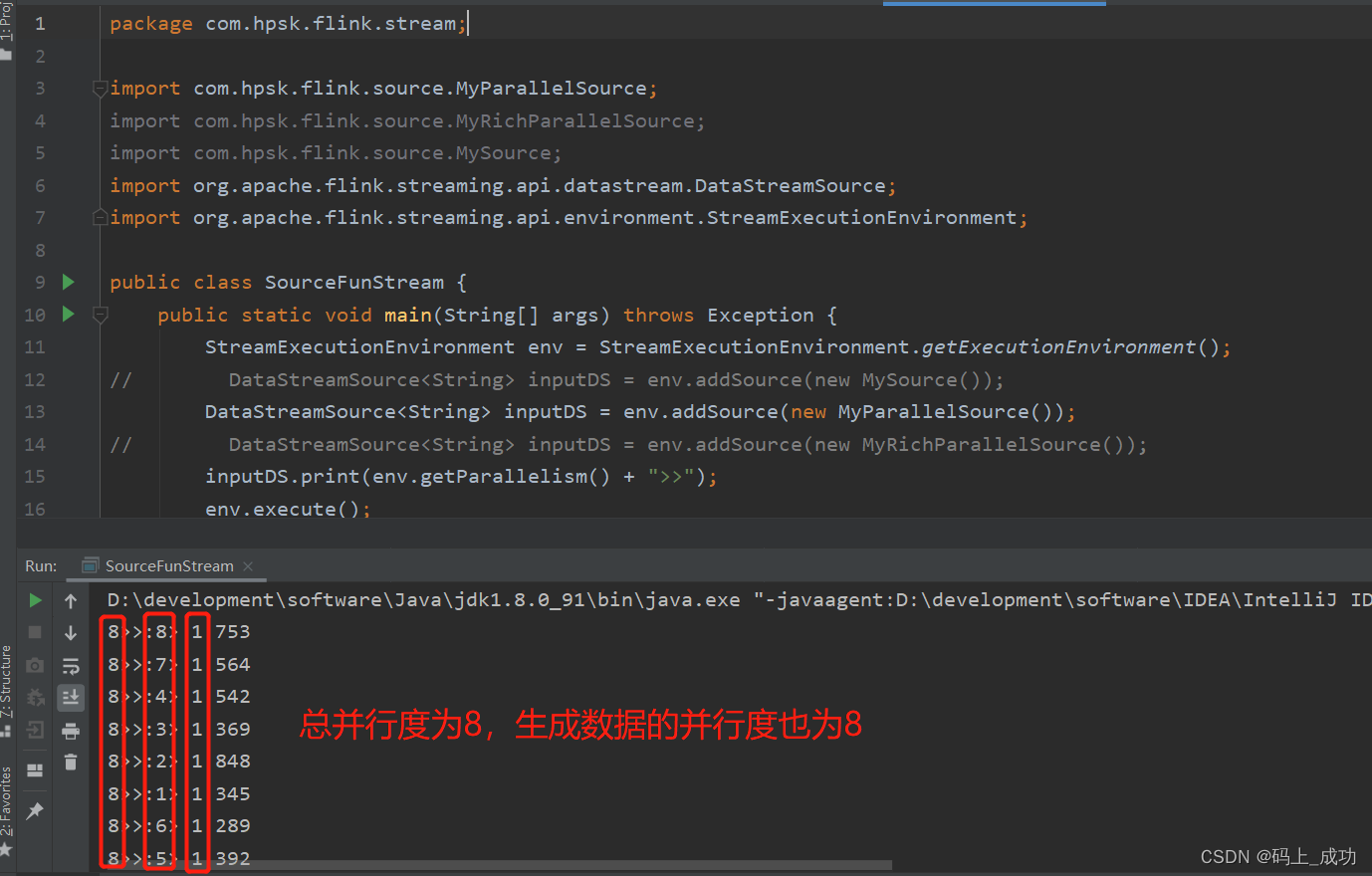Click run gutter icon beside main method
Viewport: 1372px width, 876px height.
(x=68, y=314)
